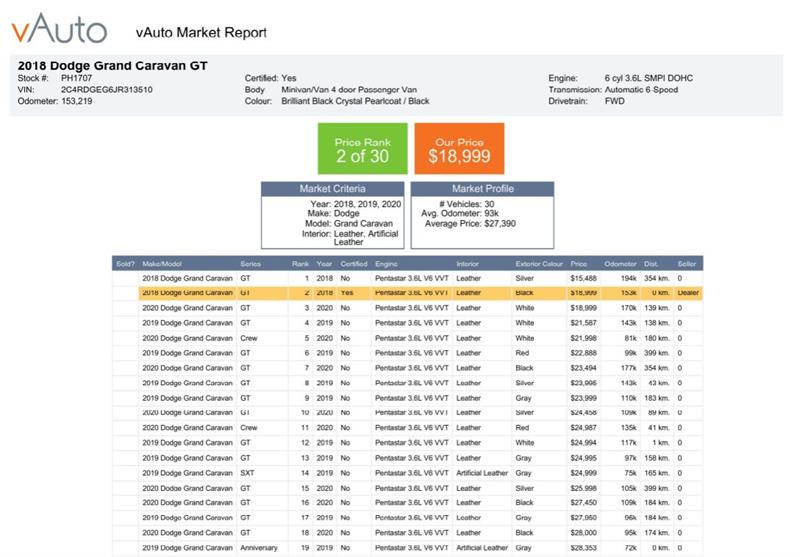Click the $25,998 price cell
Screen dimensions: 800x557
(583, 488)
